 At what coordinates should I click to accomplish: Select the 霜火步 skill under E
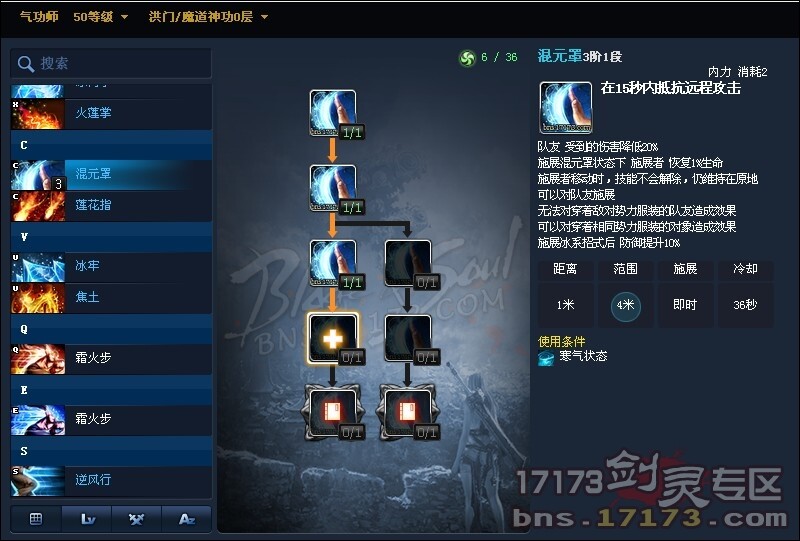tap(111, 420)
